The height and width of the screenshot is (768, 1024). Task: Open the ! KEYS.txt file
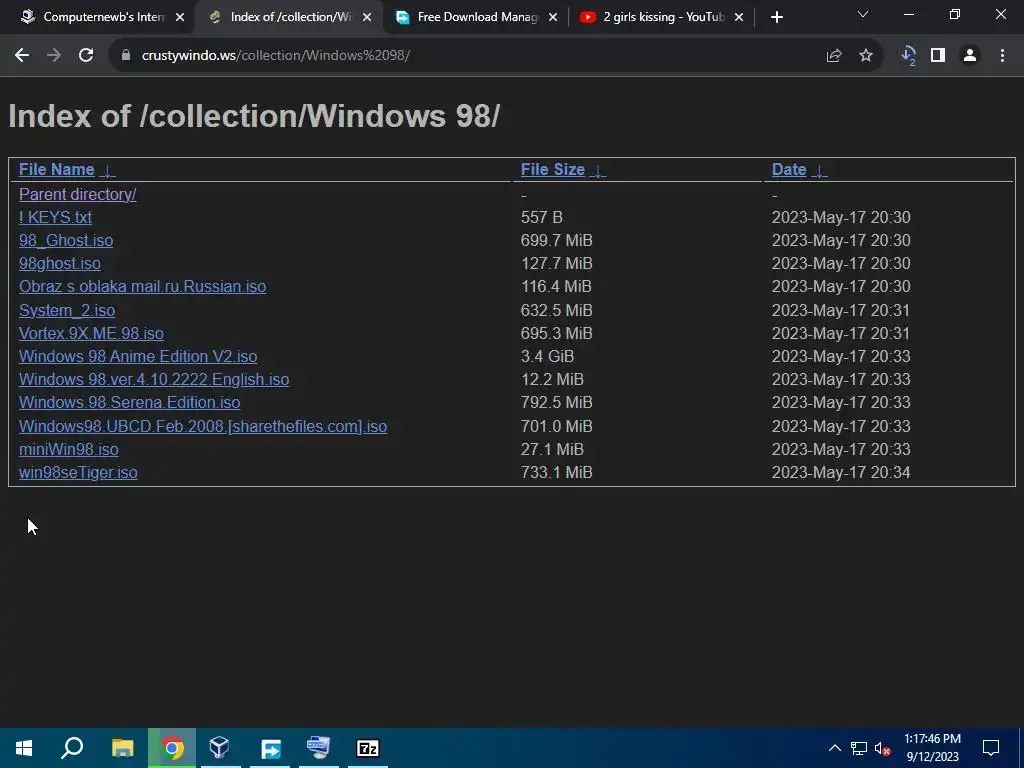pyautogui.click(x=56, y=217)
